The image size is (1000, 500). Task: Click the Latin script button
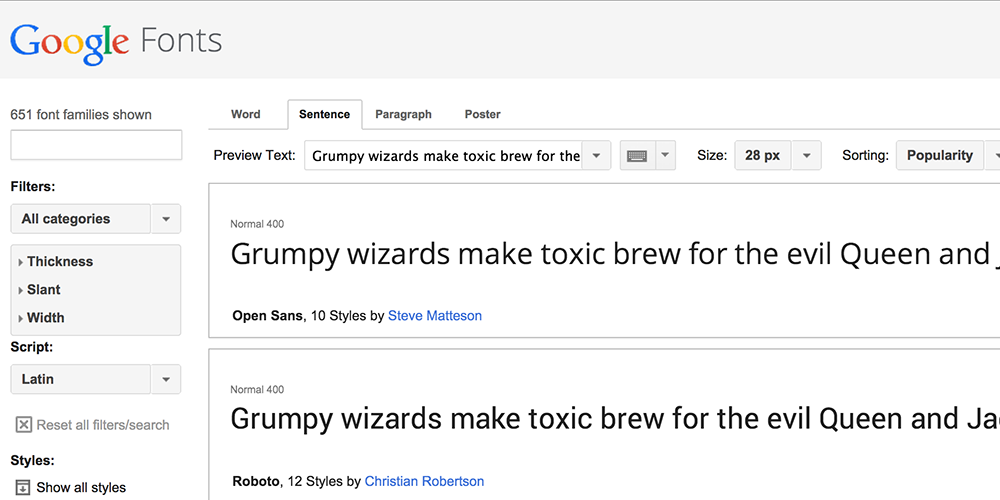click(81, 379)
